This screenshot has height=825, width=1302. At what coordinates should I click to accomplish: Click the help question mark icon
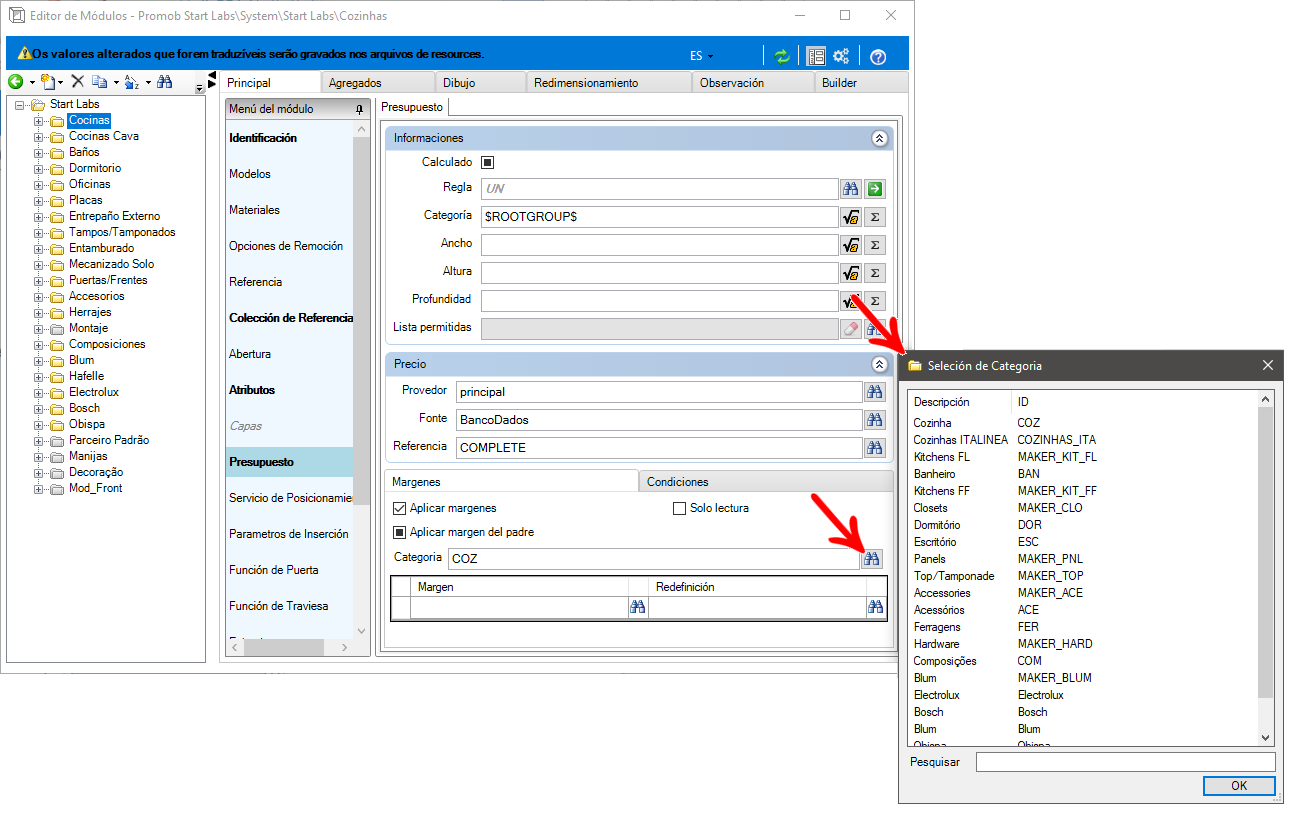point(878,57)
